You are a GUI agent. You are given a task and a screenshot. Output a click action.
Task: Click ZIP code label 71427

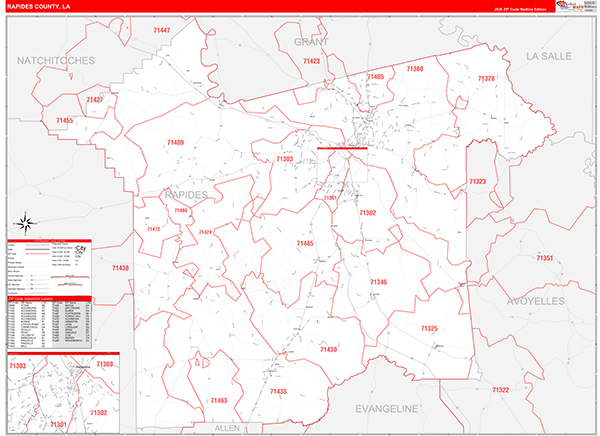pos(95,100)
